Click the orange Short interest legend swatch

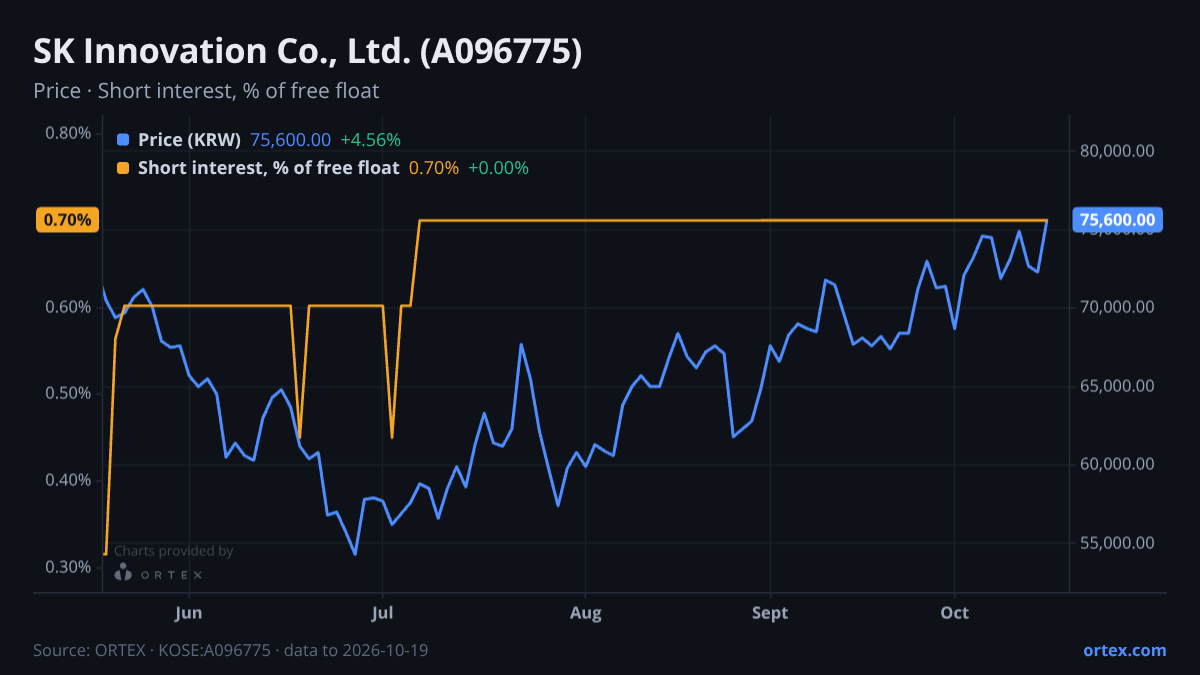pos(123,168)
